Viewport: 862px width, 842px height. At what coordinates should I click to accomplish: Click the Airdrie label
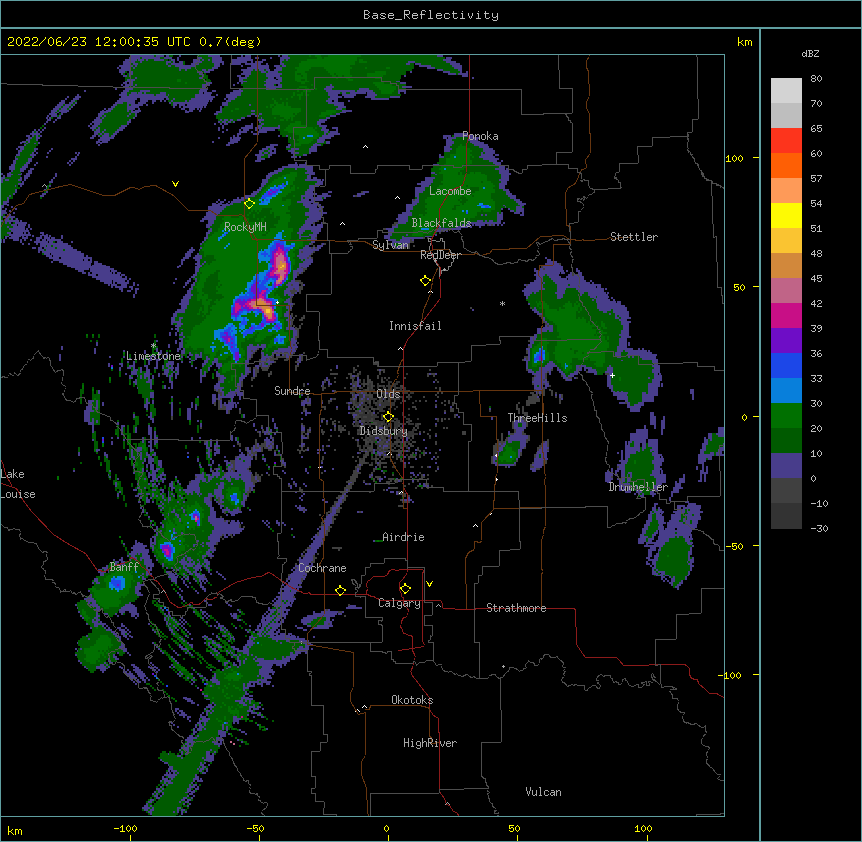coord(403,537)
